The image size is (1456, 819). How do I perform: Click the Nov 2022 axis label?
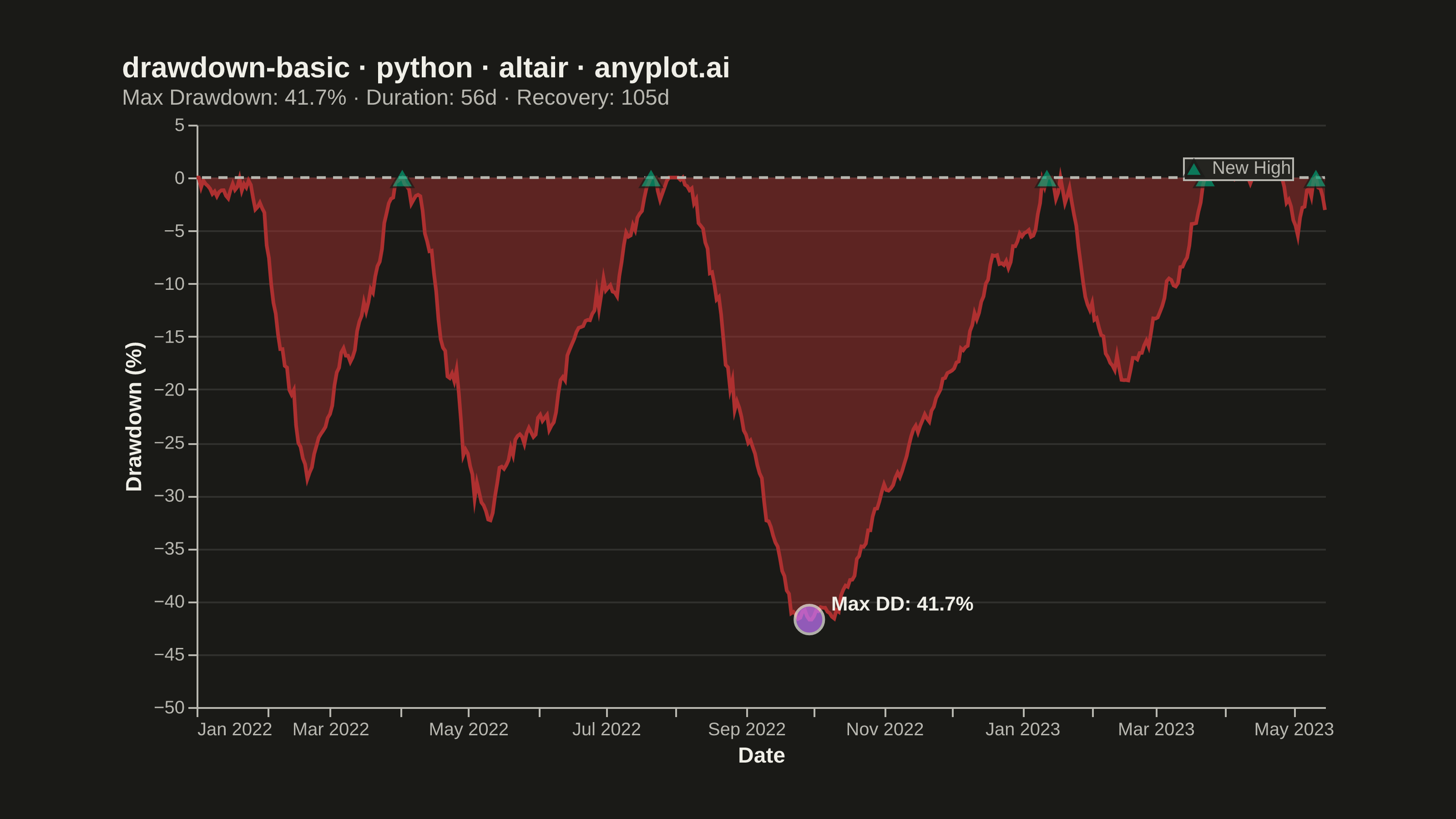(885, 729)
